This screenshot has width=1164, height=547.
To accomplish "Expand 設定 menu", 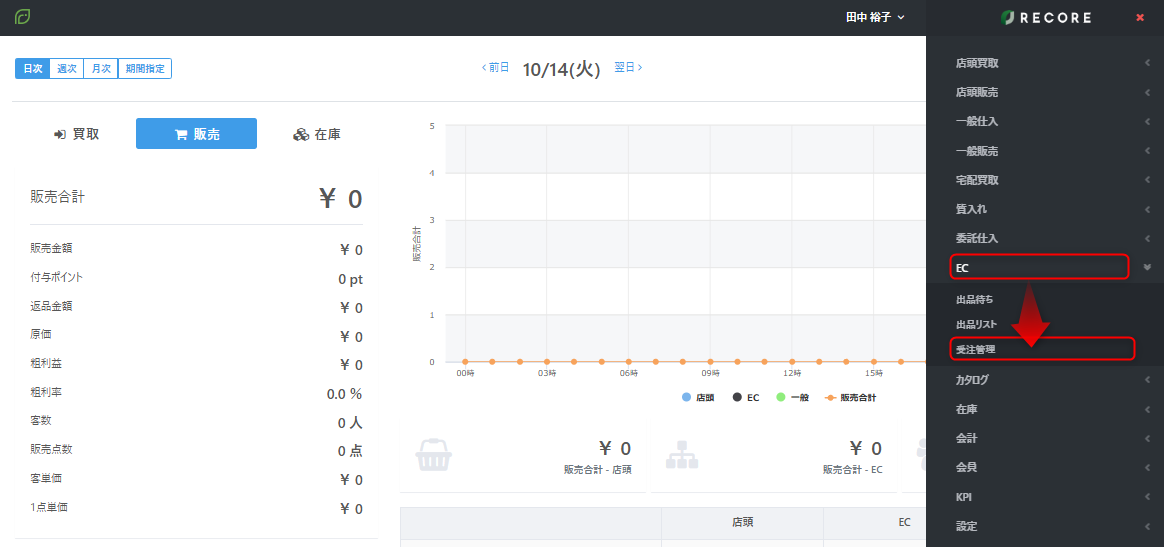I will pos(1045,526).
